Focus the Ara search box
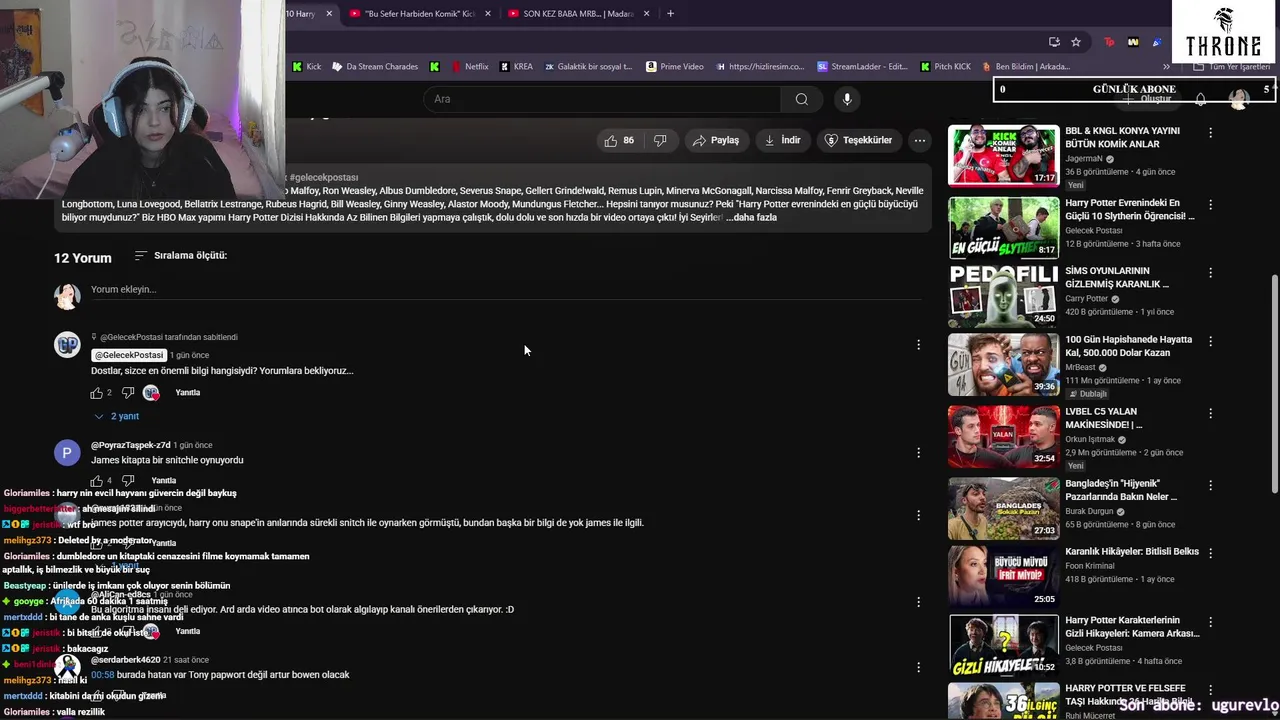Viewport: 1280px width, 720px height. [602, 99]
